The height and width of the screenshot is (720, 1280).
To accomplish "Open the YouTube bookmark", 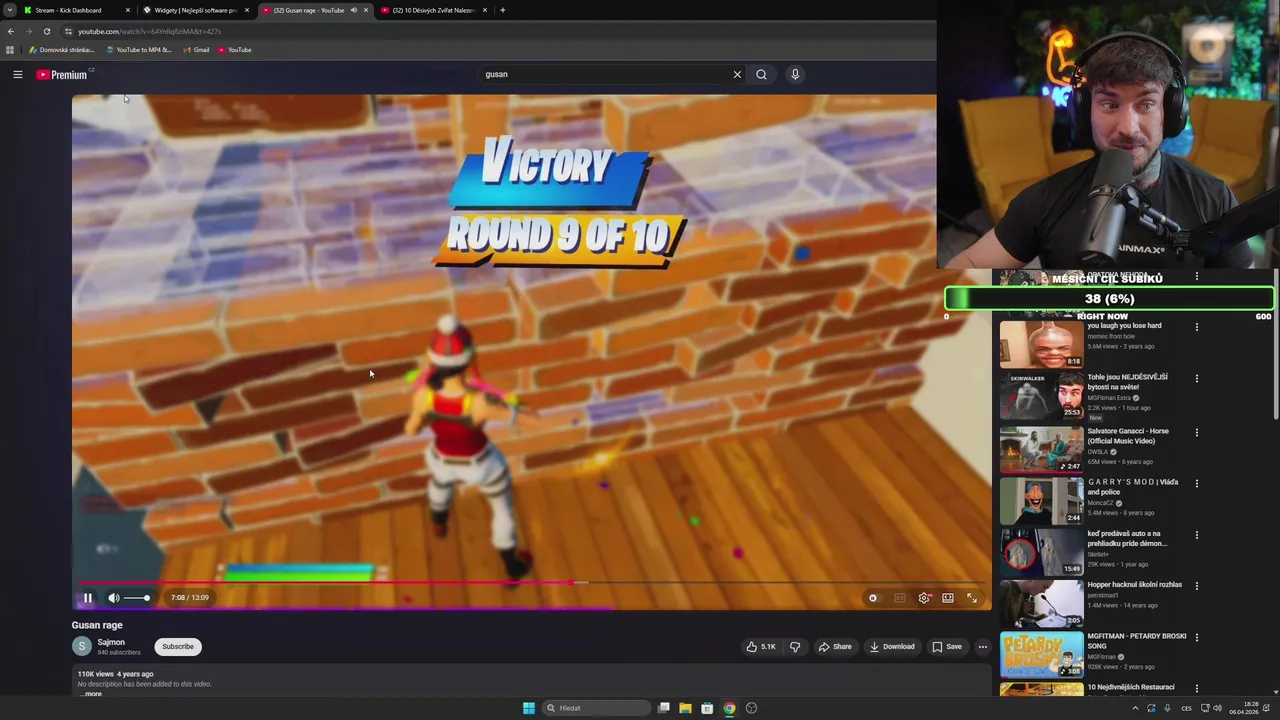I will 234,50.
